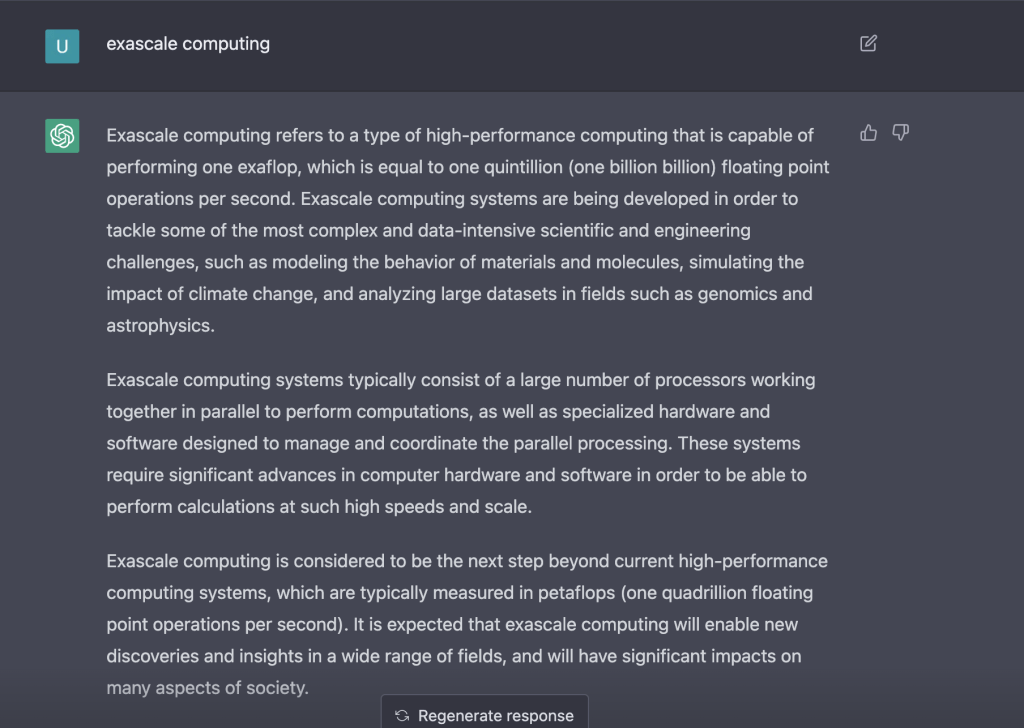The width and height of the screenshot is (1024, 728).
Task: Click the user avatar labeled U
Action: click(x=62, y=46)
